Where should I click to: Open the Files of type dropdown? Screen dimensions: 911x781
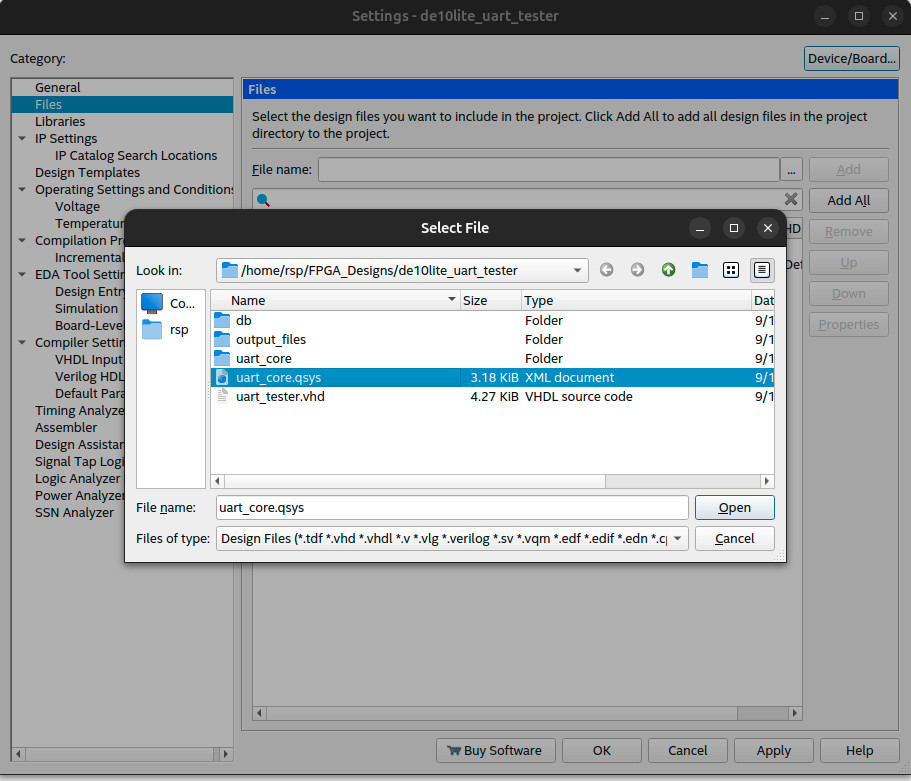click(x=678, y=538)
